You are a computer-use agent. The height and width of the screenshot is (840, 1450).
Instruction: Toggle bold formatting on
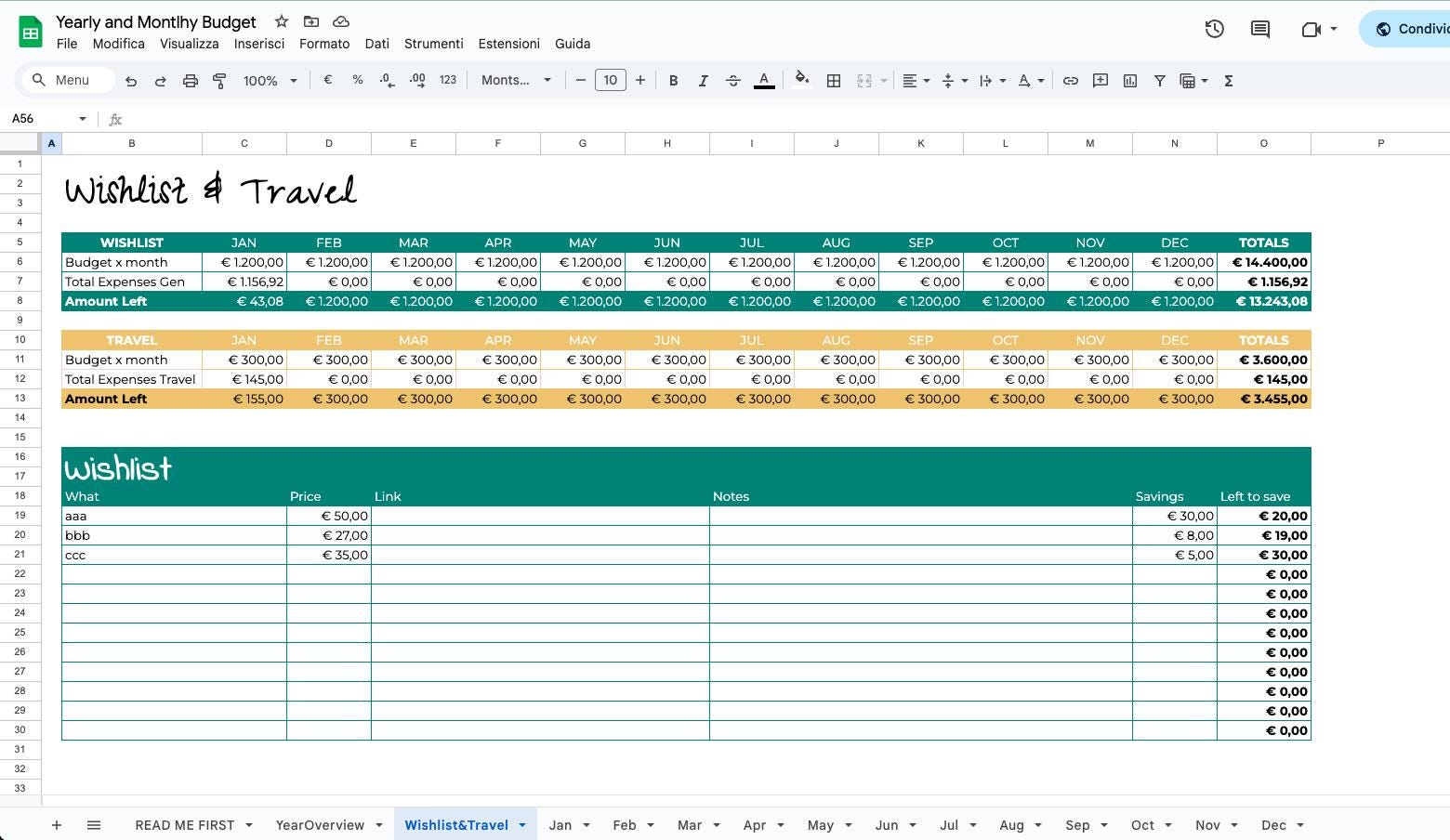pos(673,80)
